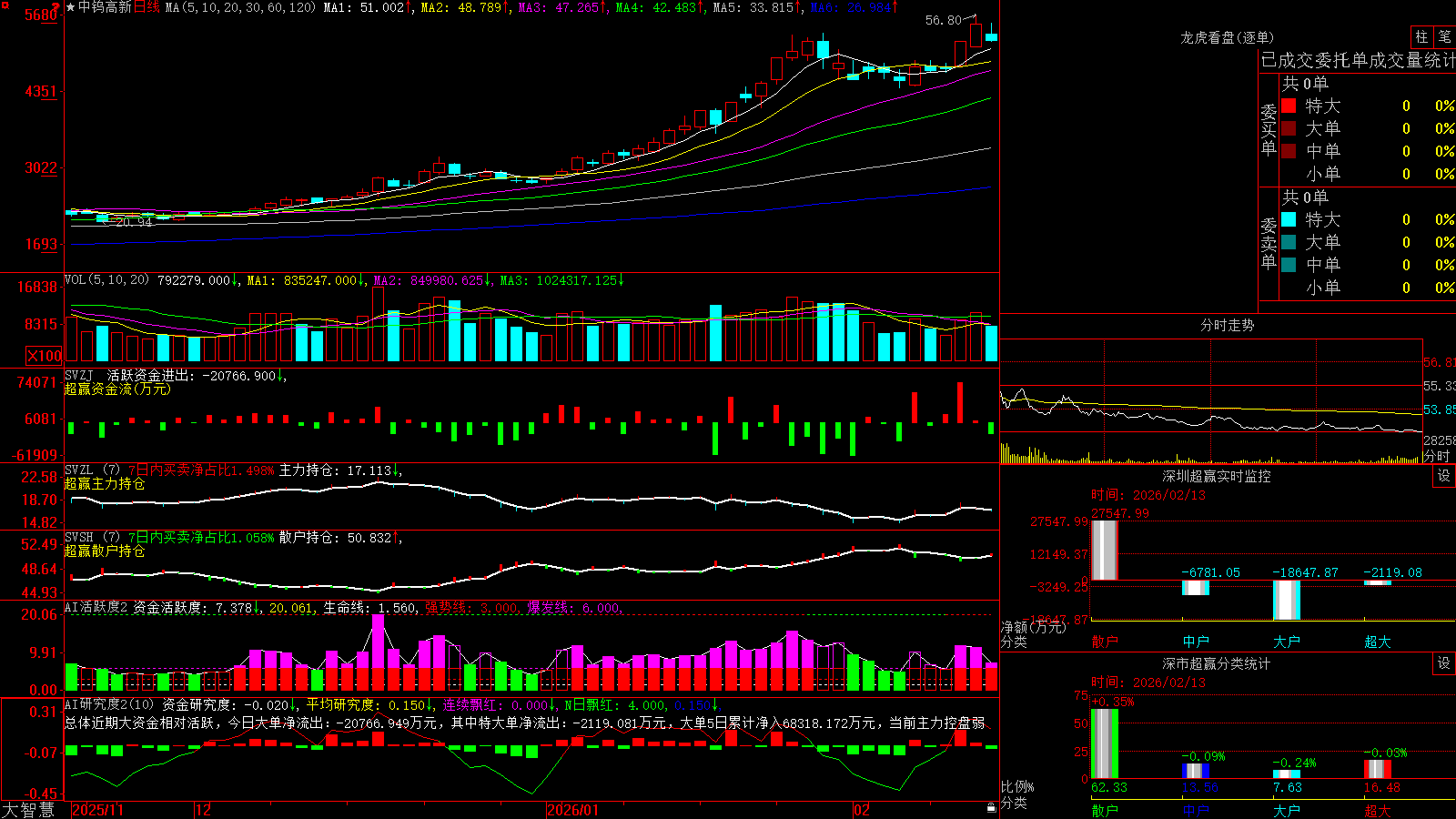
Task: Open 设 settings for 深市超赢分类统计 panel
Action: click(x=1444, y=663)
